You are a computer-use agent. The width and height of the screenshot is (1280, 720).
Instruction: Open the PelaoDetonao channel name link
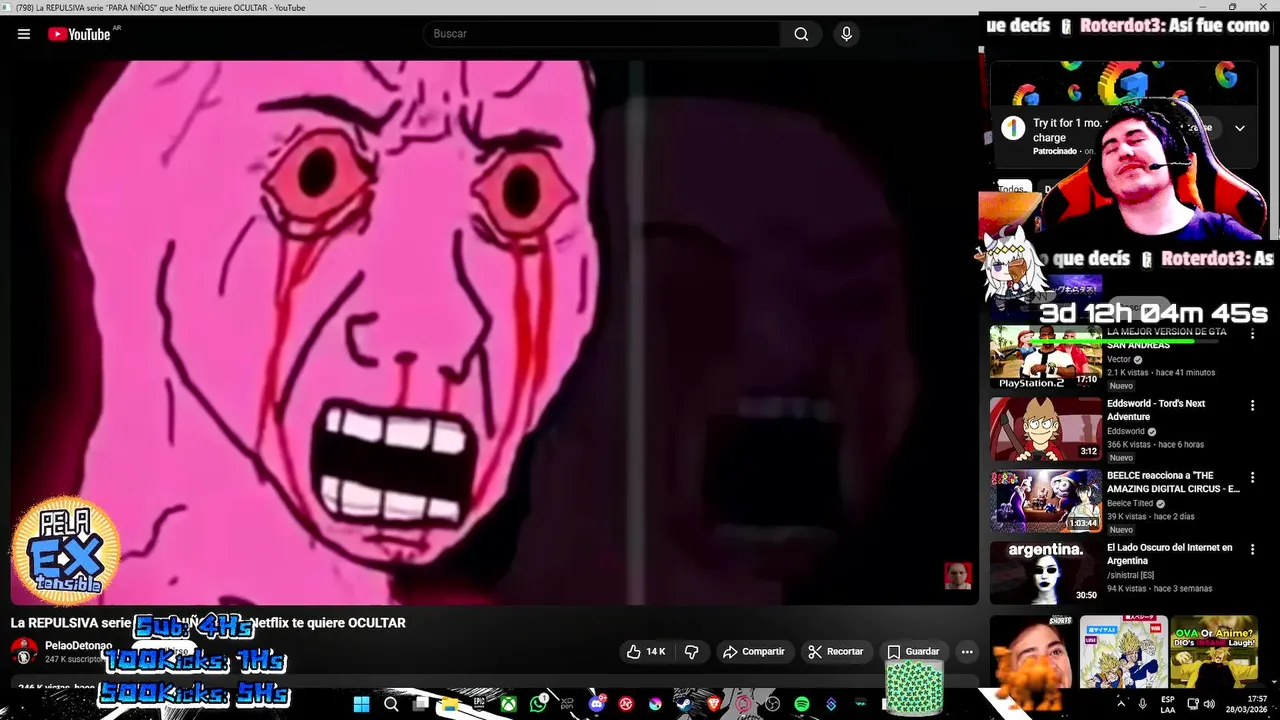[x=78, y=646]
